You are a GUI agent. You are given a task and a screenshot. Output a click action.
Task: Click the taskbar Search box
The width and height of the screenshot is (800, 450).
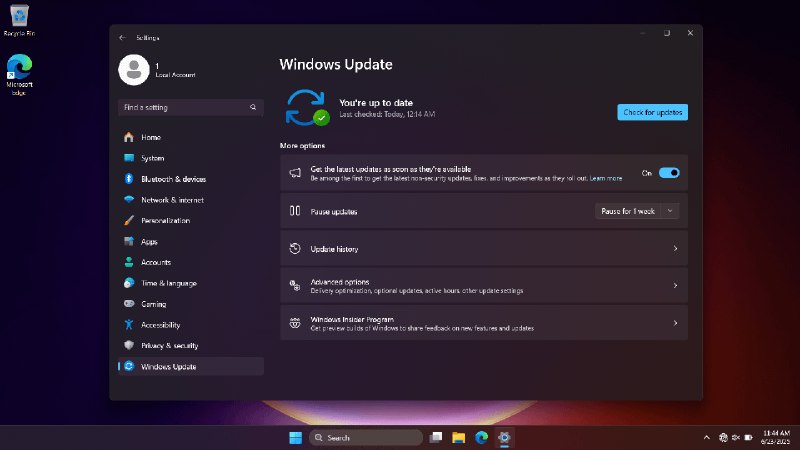coord(366,438)
